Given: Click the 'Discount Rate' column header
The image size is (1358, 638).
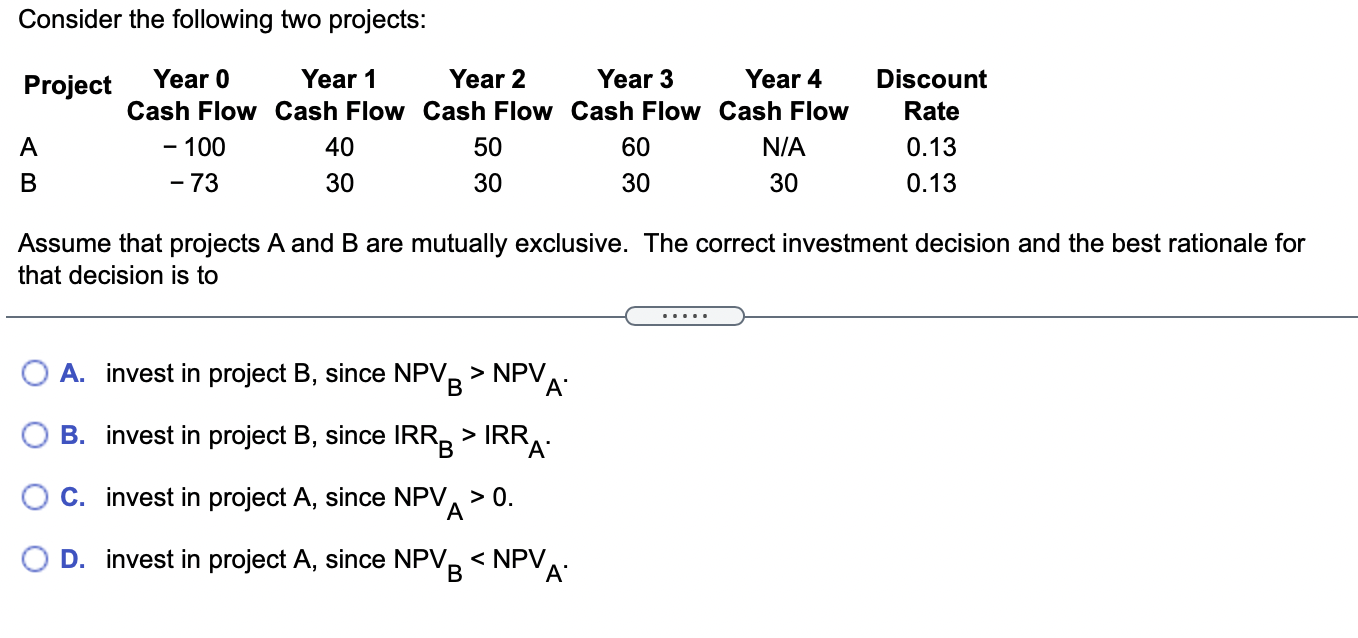Looking at the screenshot, I should pyautogui.click(x=931, y=95).
